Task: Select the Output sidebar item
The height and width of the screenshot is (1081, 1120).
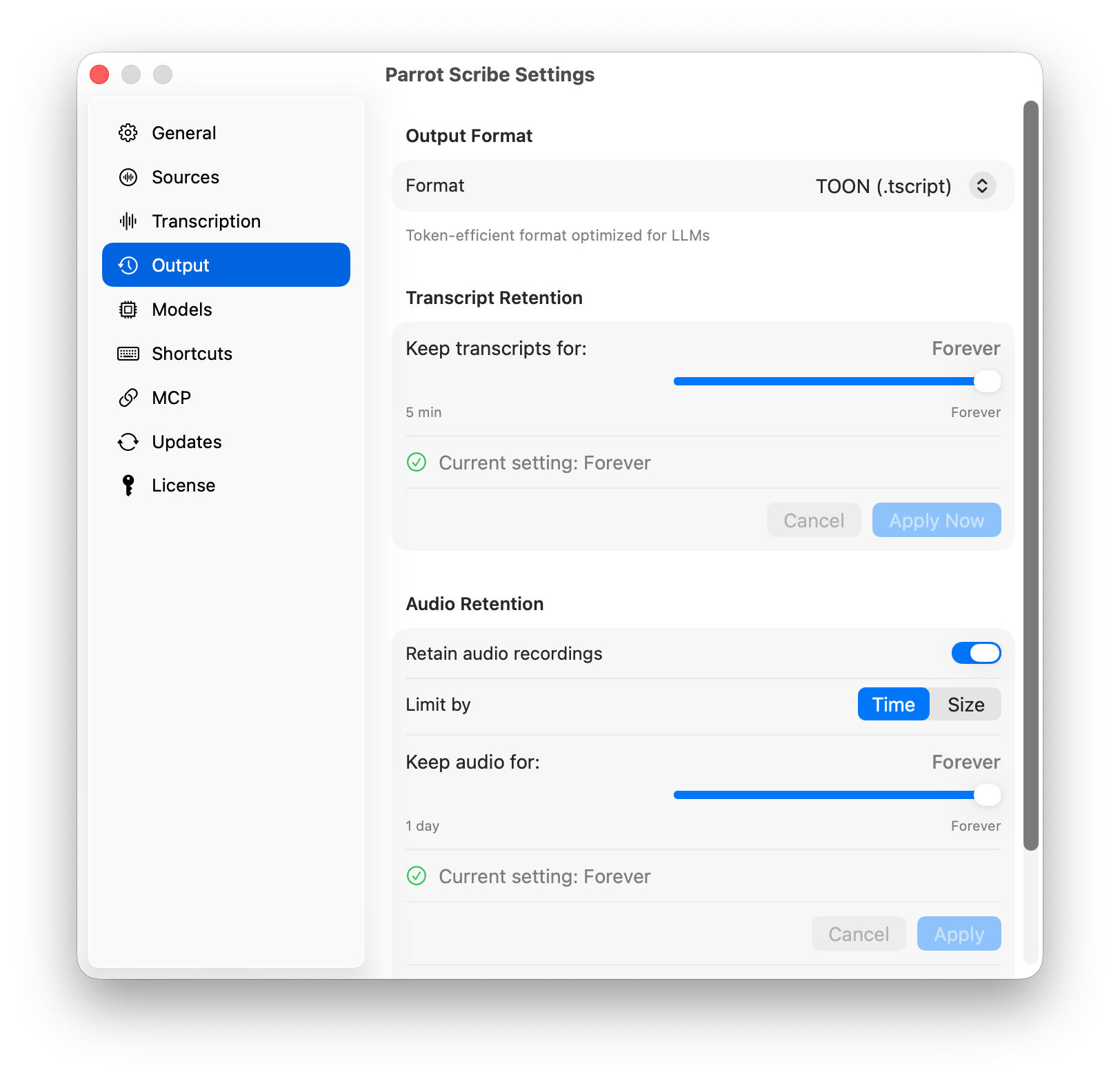Action: click(226, 265)
